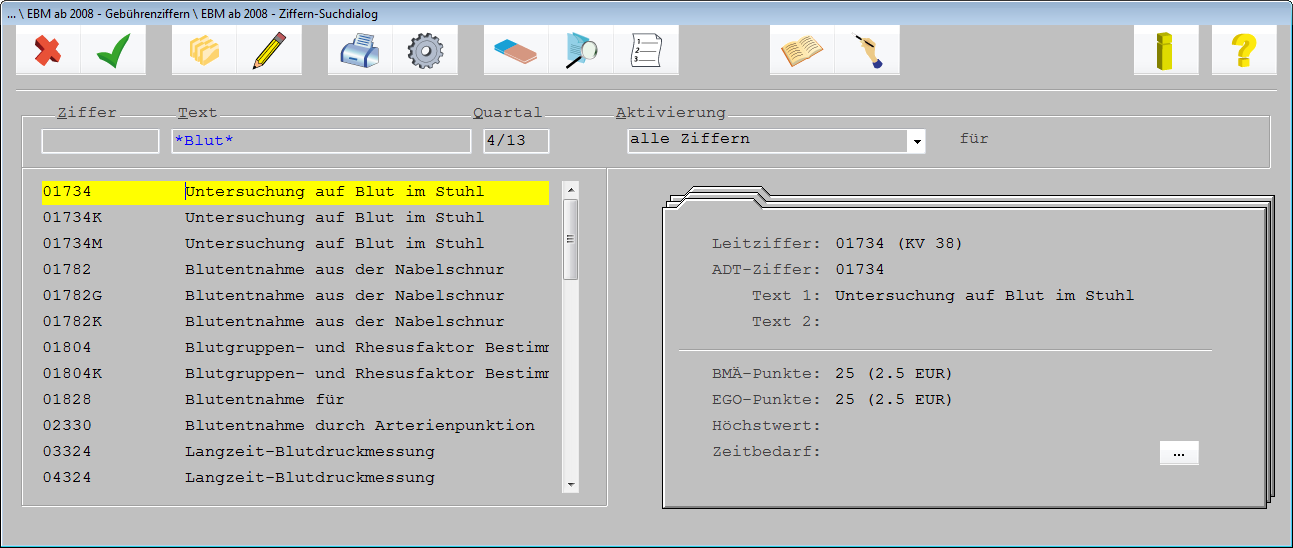
Task: Click the Aktivierung label
Action: pos(671,113)
